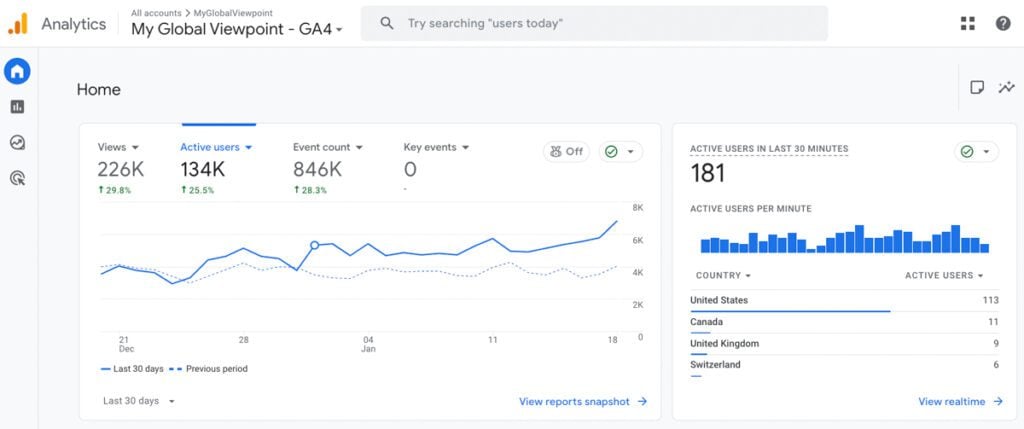Open the Active users metric dropdown
The height and width of the screenshot is (429, 1024).
point(216,148)
